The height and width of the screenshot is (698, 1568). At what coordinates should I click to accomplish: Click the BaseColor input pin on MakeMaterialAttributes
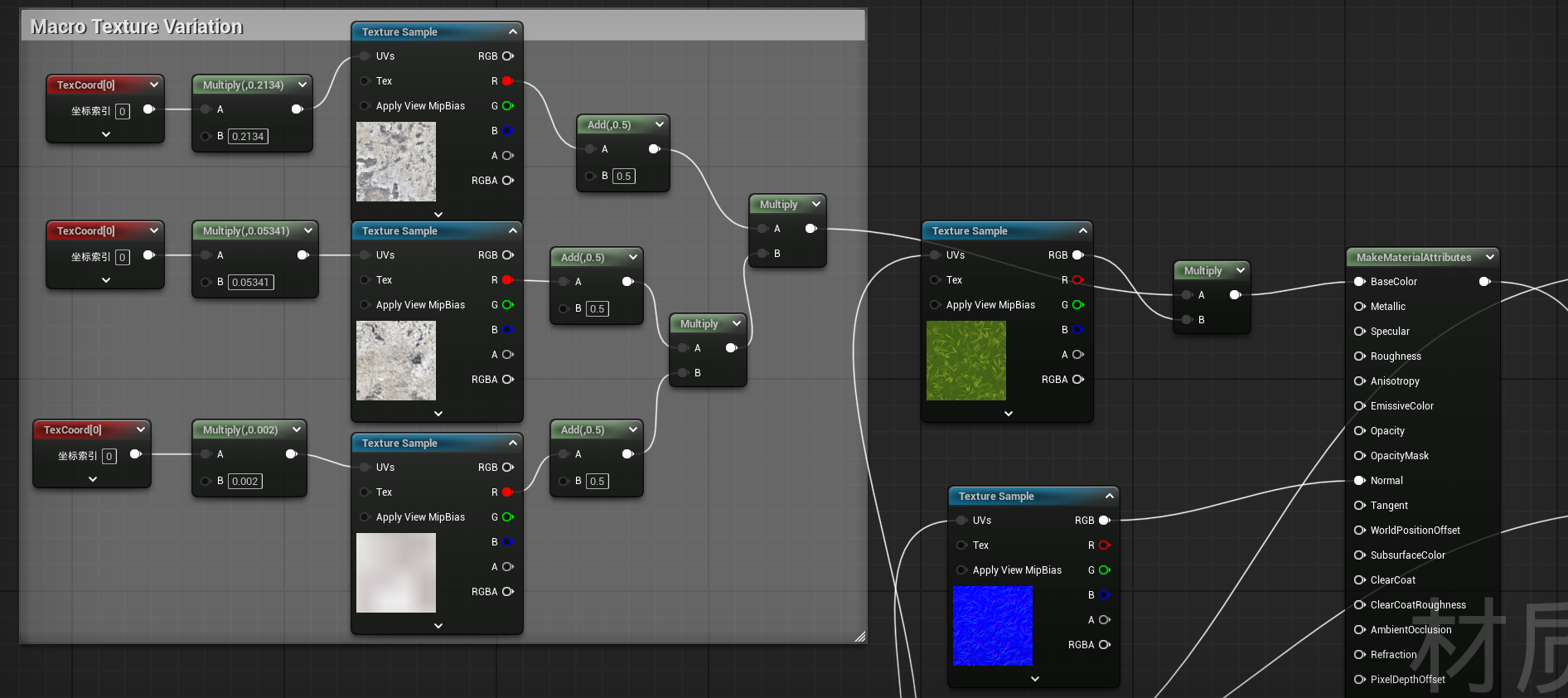pos(1359,282)
